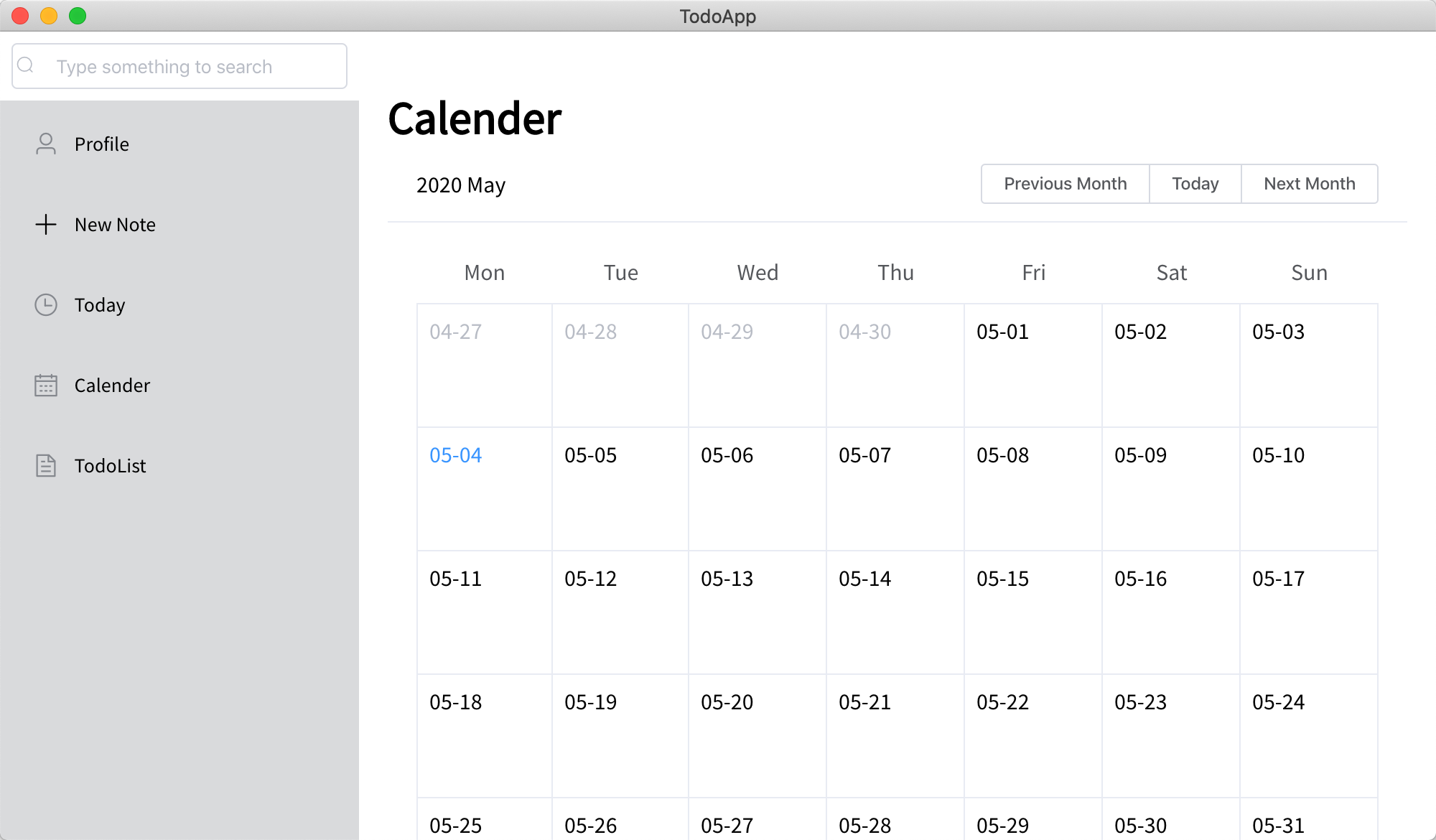Click the plus icon for New Note

point(46,225)
